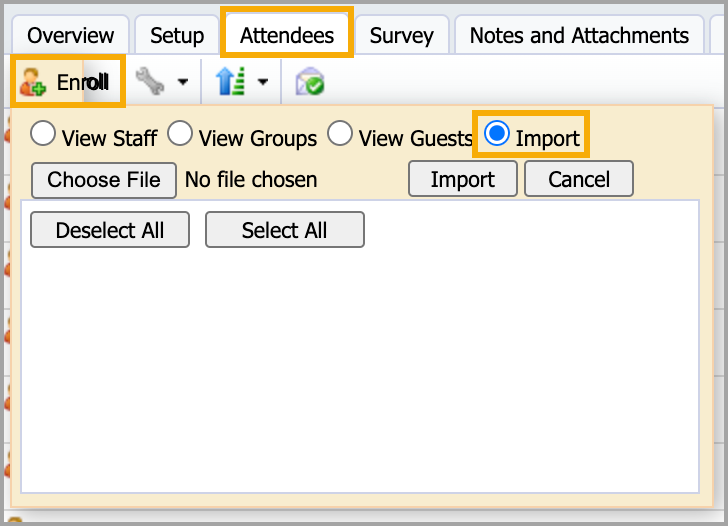Switch to the Survey tab

tap(402, 35)
